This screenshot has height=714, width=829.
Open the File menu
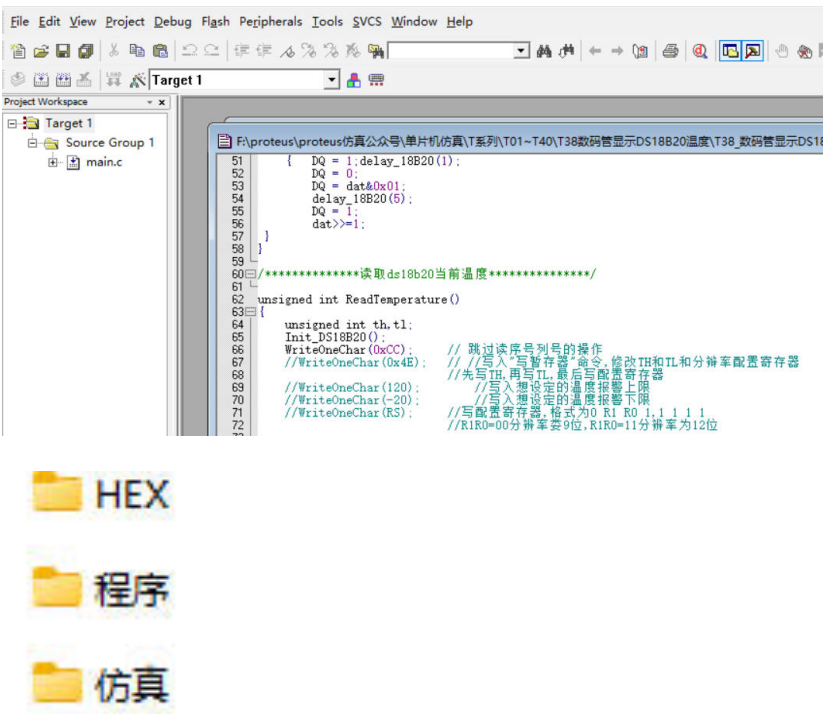click(20, 22)
